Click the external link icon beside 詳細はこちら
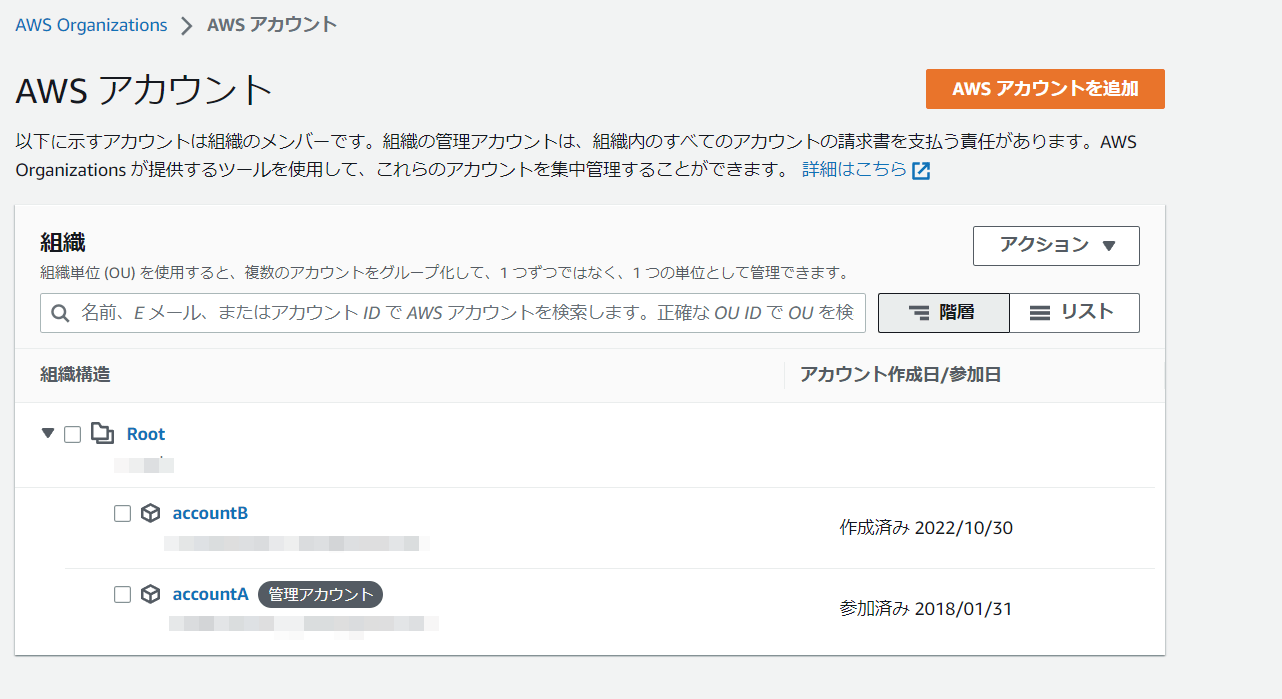The height and width of the screenshot is (699, 1282). pos(921,170)
